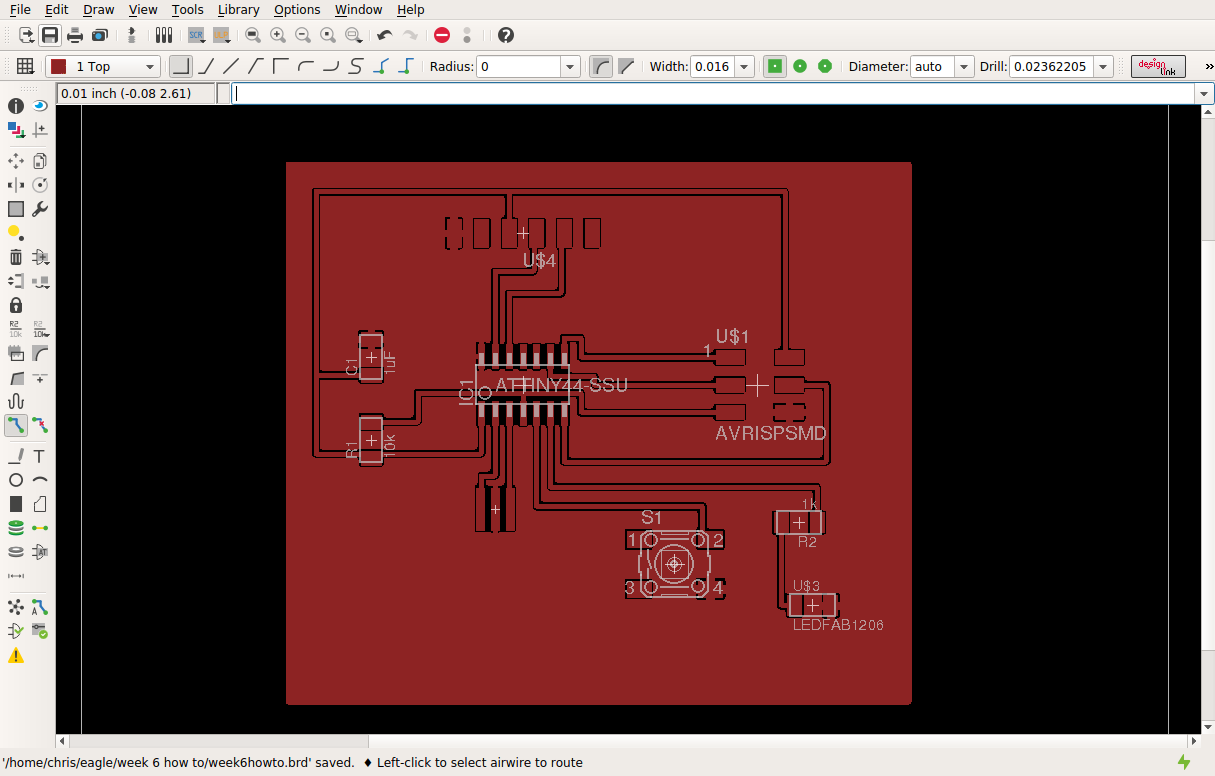Click the Grid settings icon

[25, 66]
